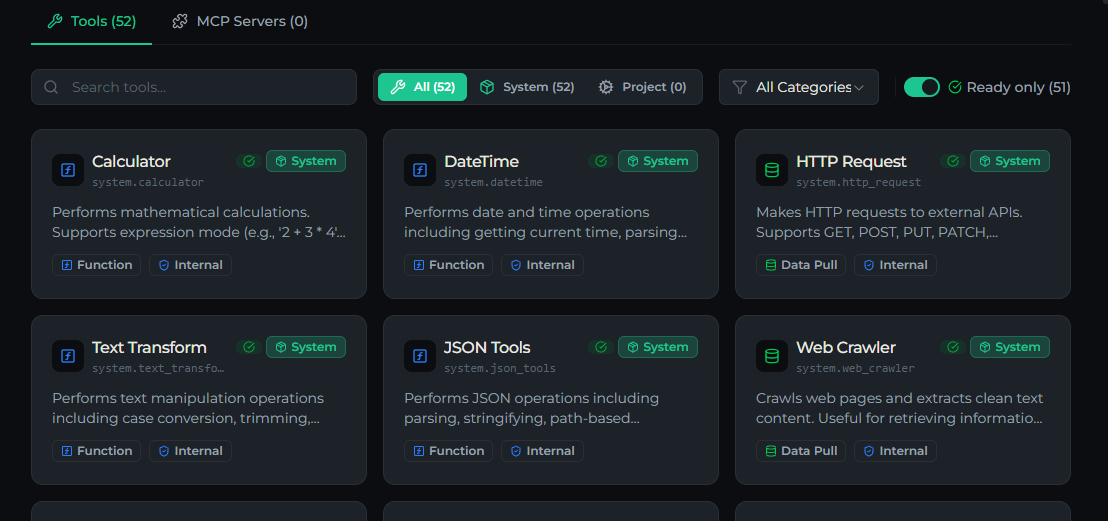Toggle the Ready only switch
The width and height of the screenshot is (1108, 521).
pyautogui.click(x=921, y=87)
